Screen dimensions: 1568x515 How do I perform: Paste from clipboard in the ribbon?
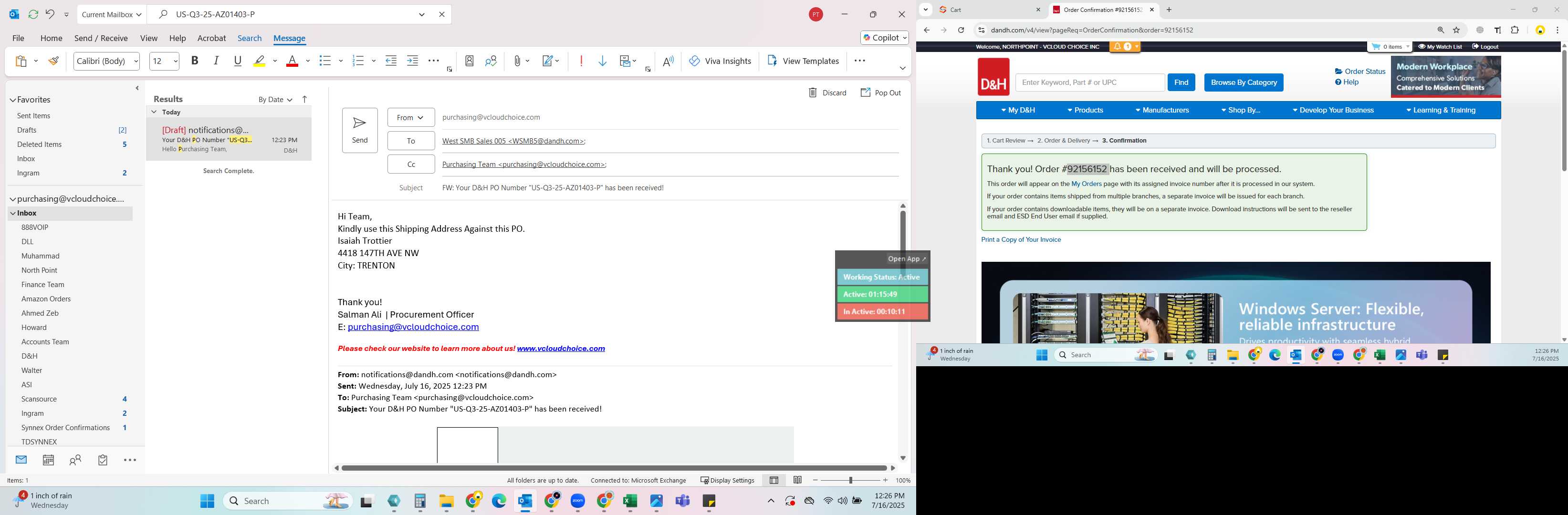[x=21, y=61]
